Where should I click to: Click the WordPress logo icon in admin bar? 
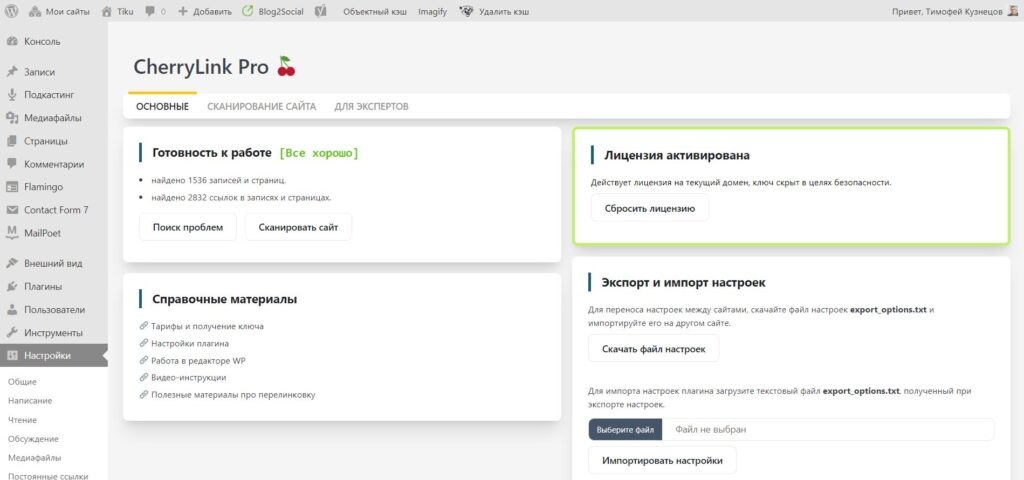point(11,11)
